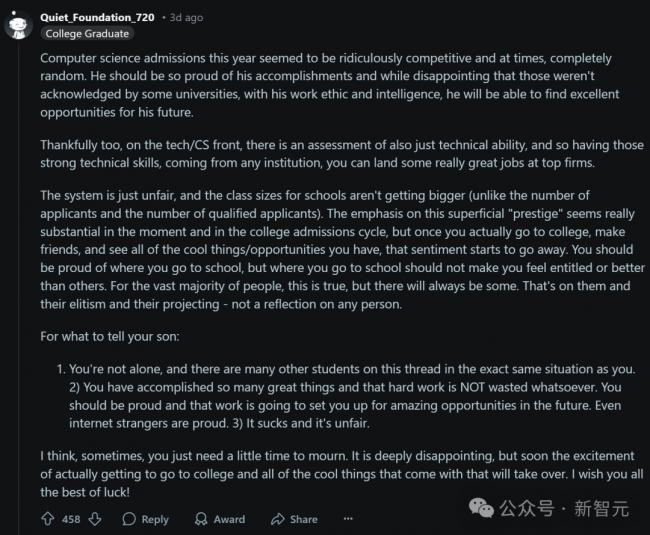
Task: Click the Reply speech bubble icon
Action: [x=129, y=519]
